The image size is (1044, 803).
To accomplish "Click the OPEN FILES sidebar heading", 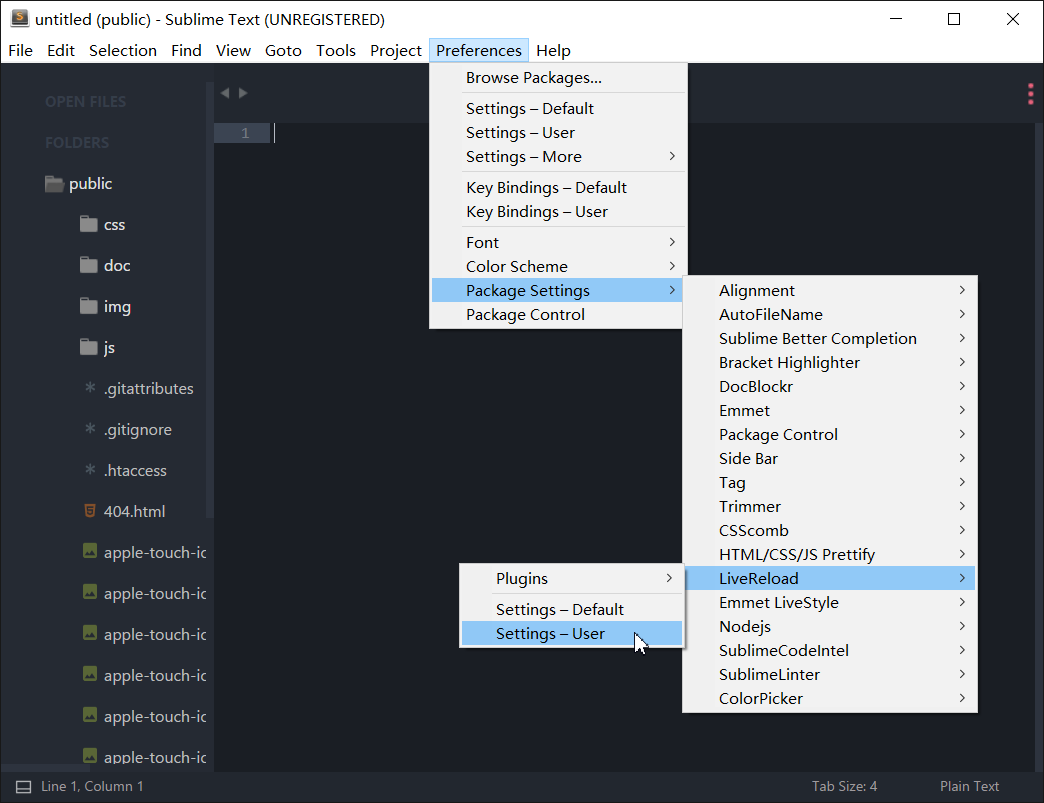I will (86, 102).
